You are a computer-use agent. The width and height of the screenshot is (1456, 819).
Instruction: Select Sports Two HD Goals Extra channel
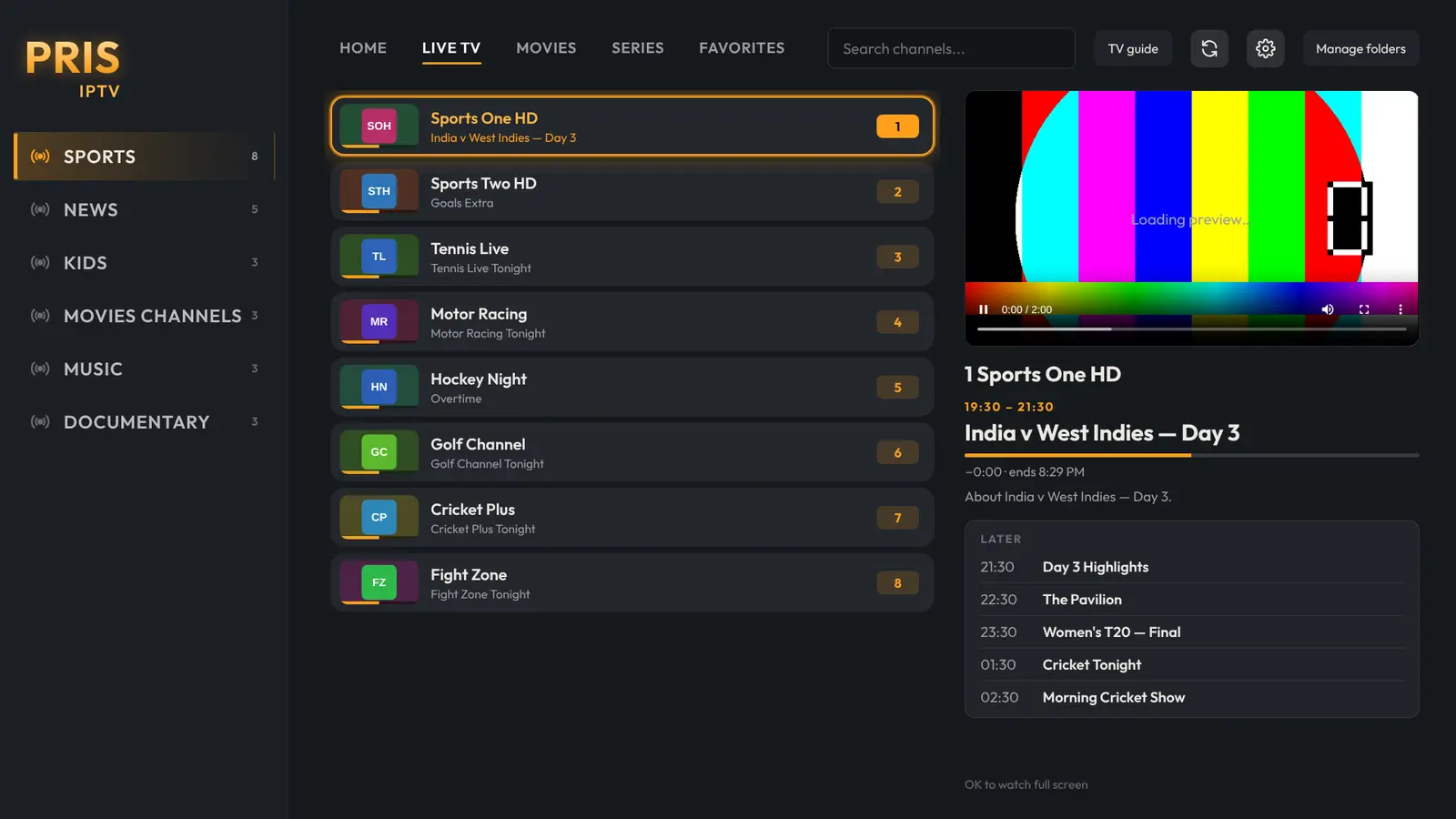[632, 191]
